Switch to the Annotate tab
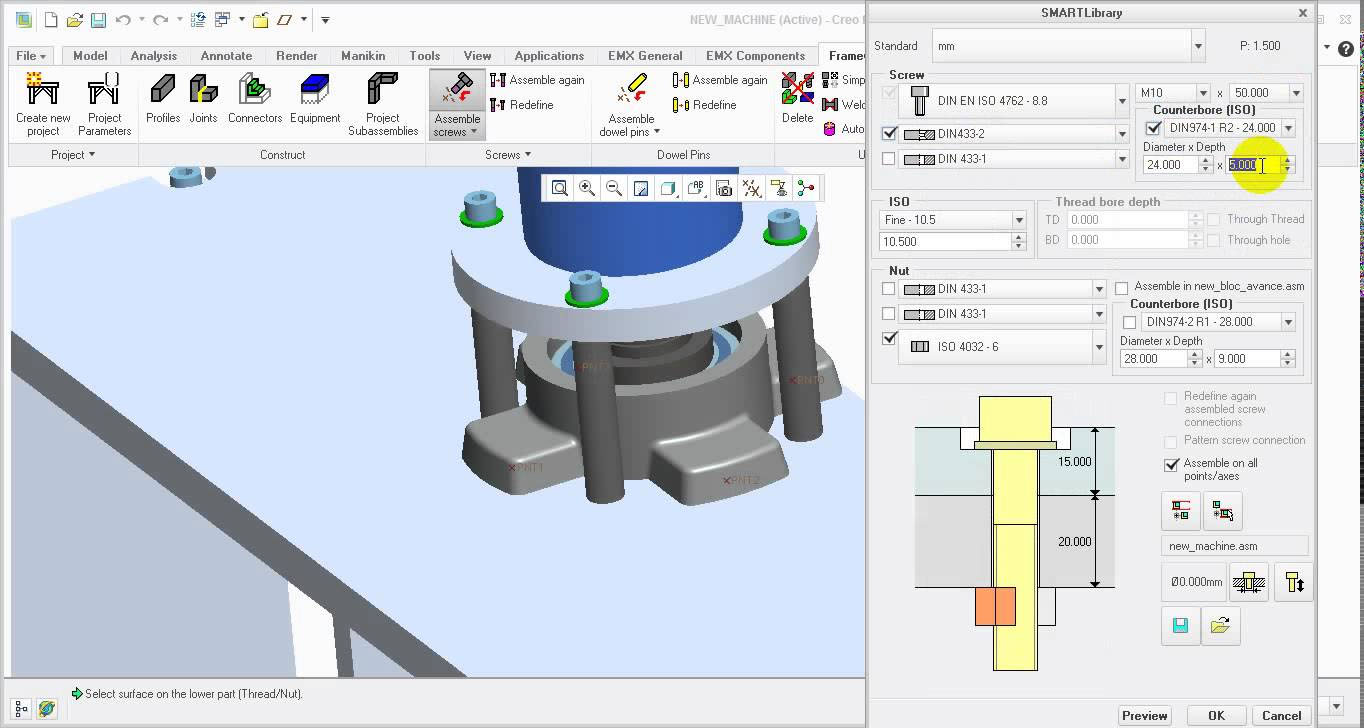 [226, 56]
